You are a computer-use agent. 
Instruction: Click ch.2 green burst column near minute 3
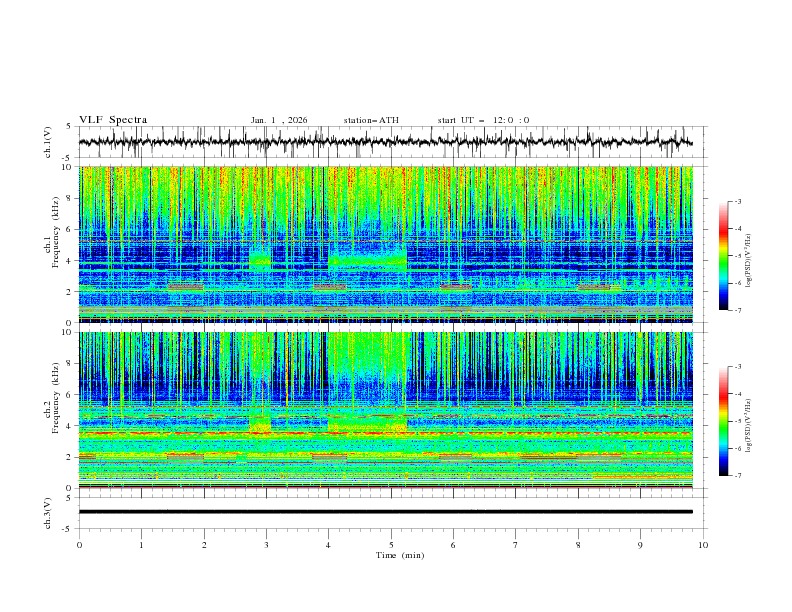[260, 381]
